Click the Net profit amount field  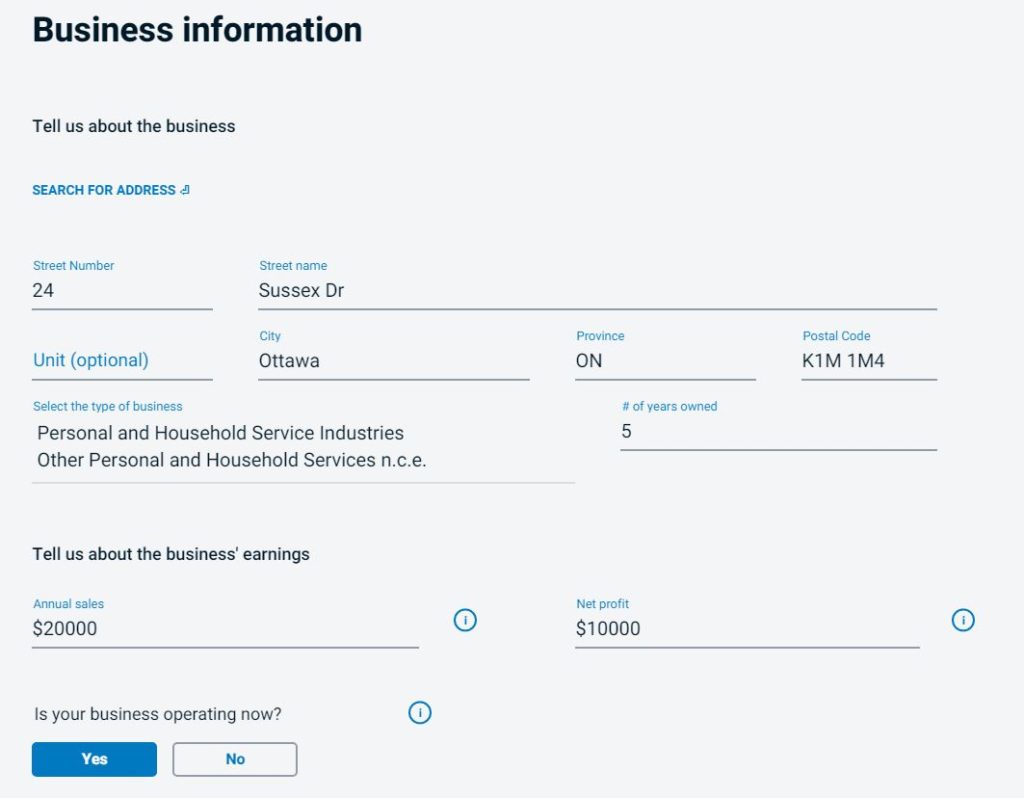coord(746,629)
